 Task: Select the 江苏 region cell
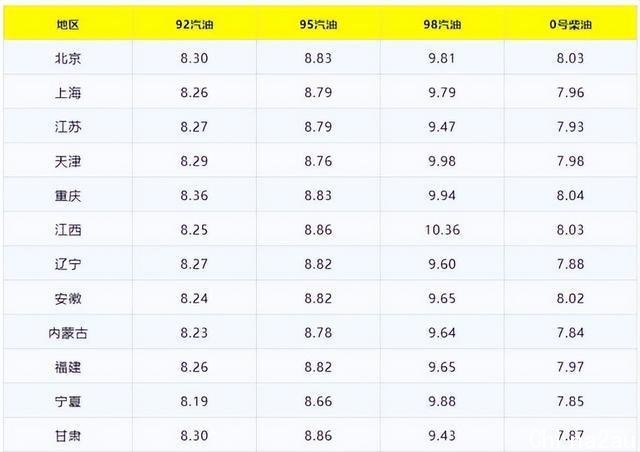coord(68,127)
